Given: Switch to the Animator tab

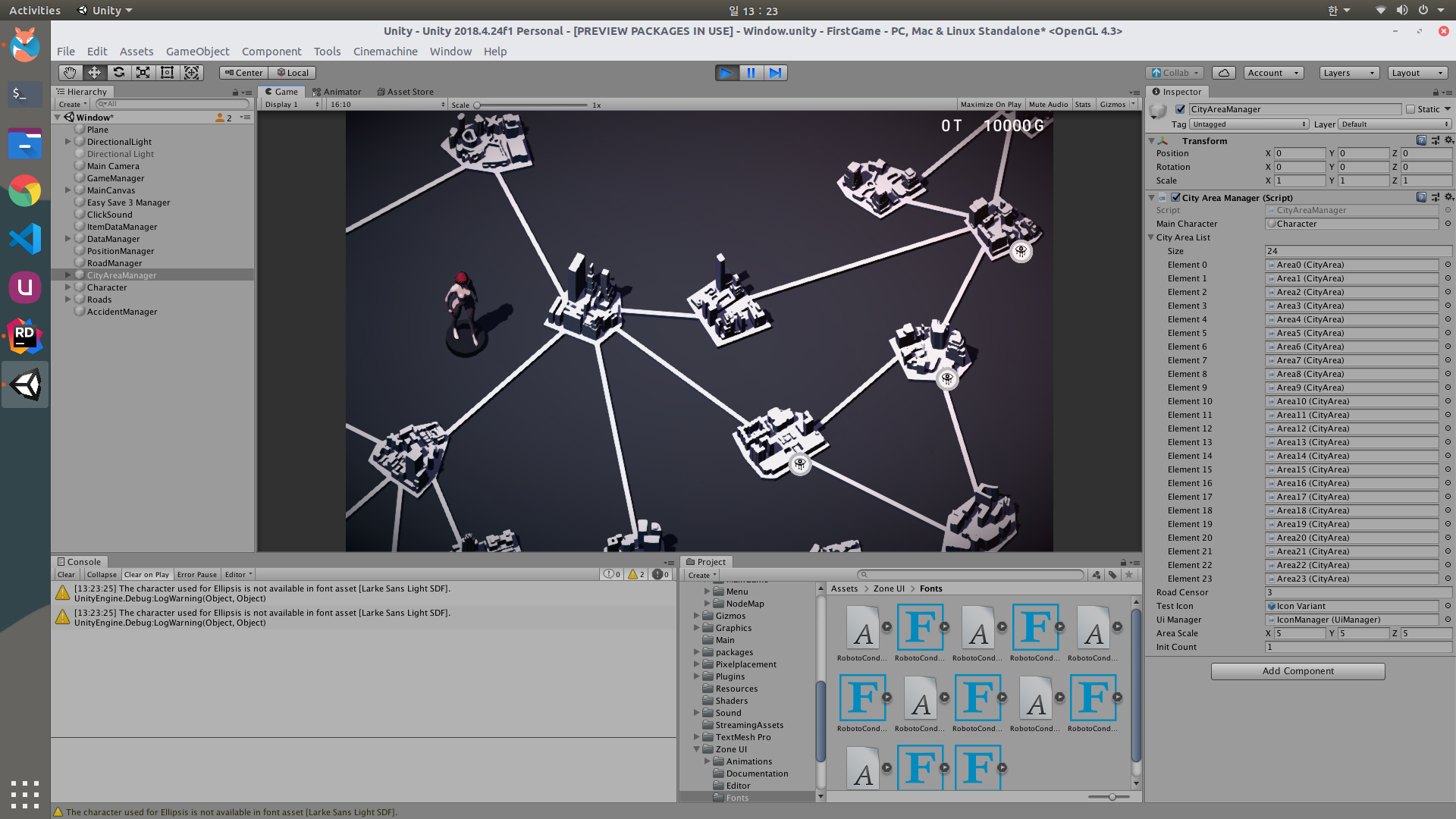Looking at the screenshot, I should point(337,92).
